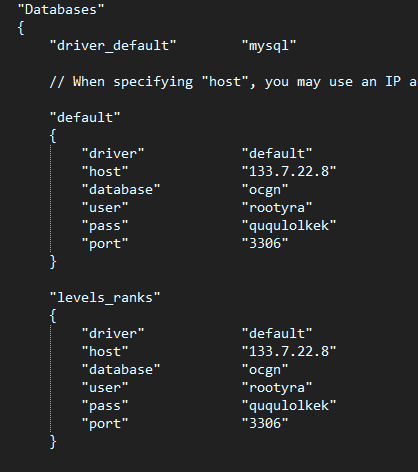Select the "default" block name

tap(85, 117)
